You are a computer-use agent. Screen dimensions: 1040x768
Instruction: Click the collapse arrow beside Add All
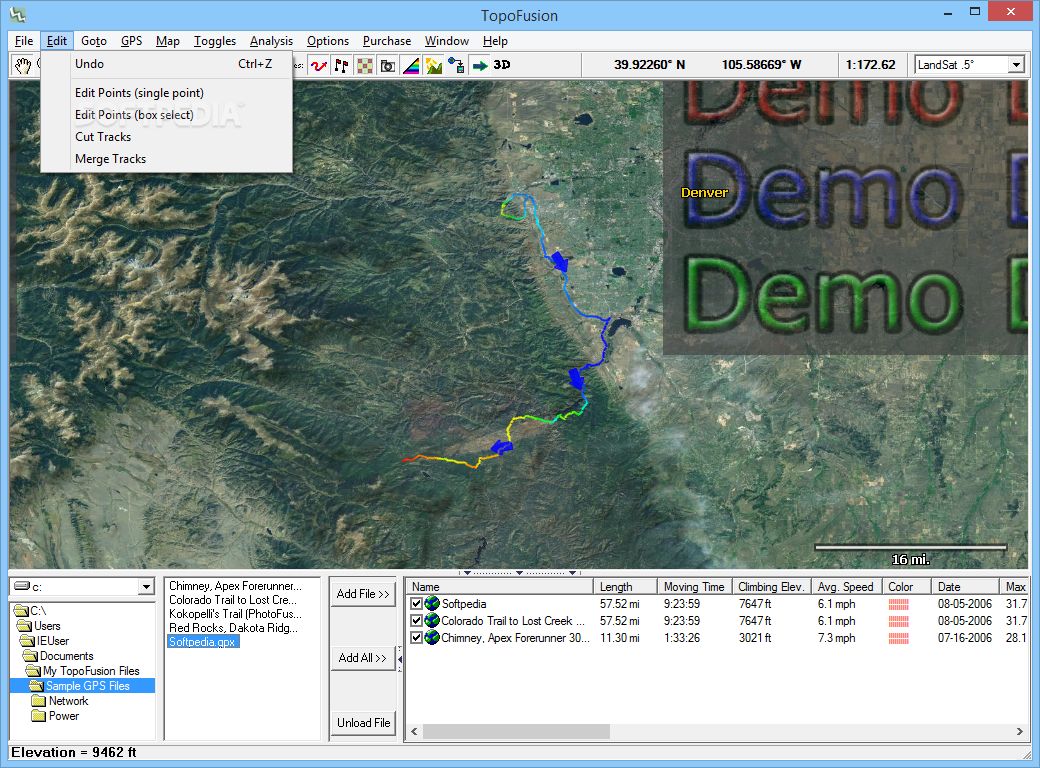point(400,659)
